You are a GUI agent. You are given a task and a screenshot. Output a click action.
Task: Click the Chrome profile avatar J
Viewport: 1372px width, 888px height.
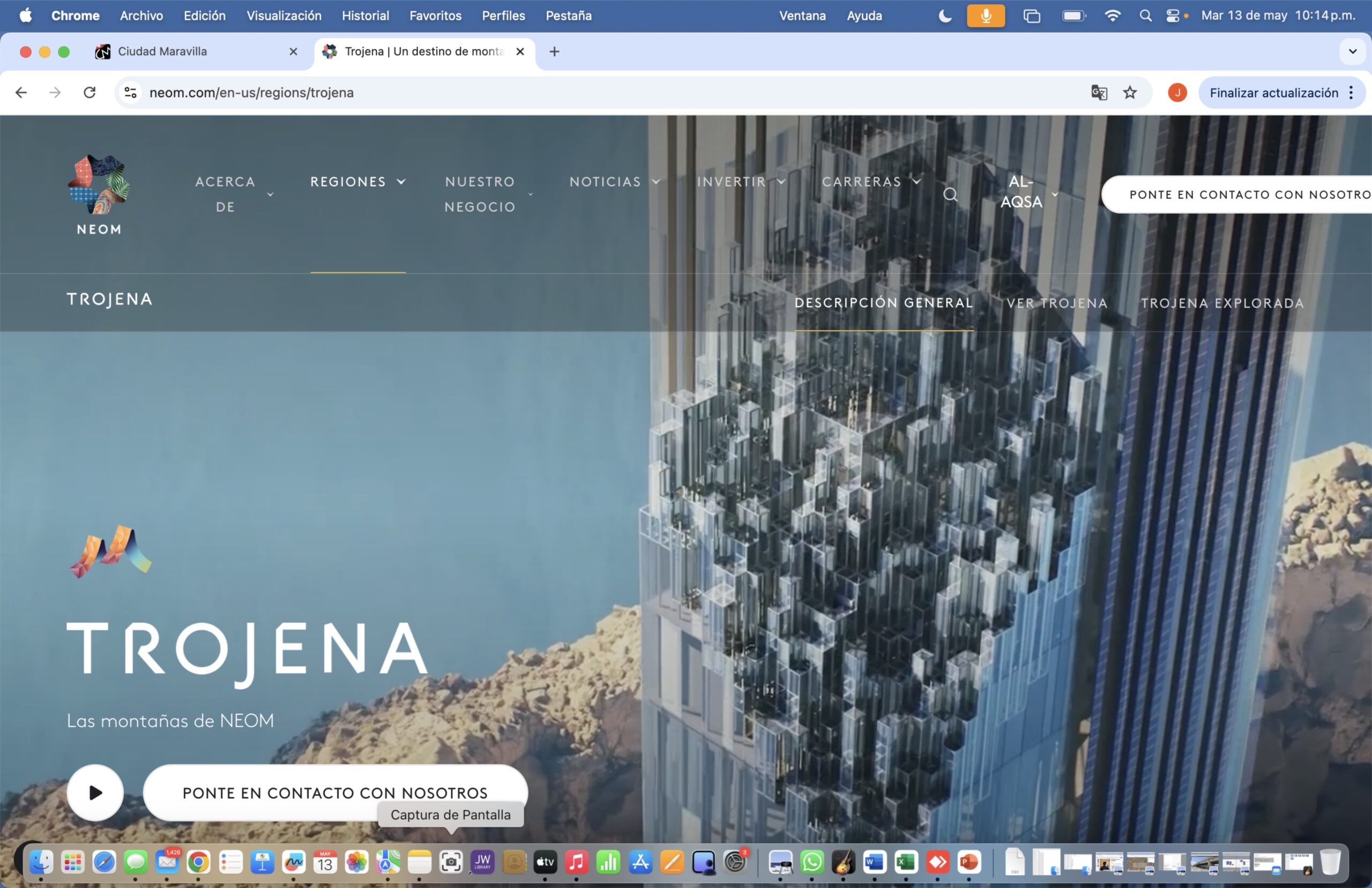pyautogui.click(x=1177, y=93)
